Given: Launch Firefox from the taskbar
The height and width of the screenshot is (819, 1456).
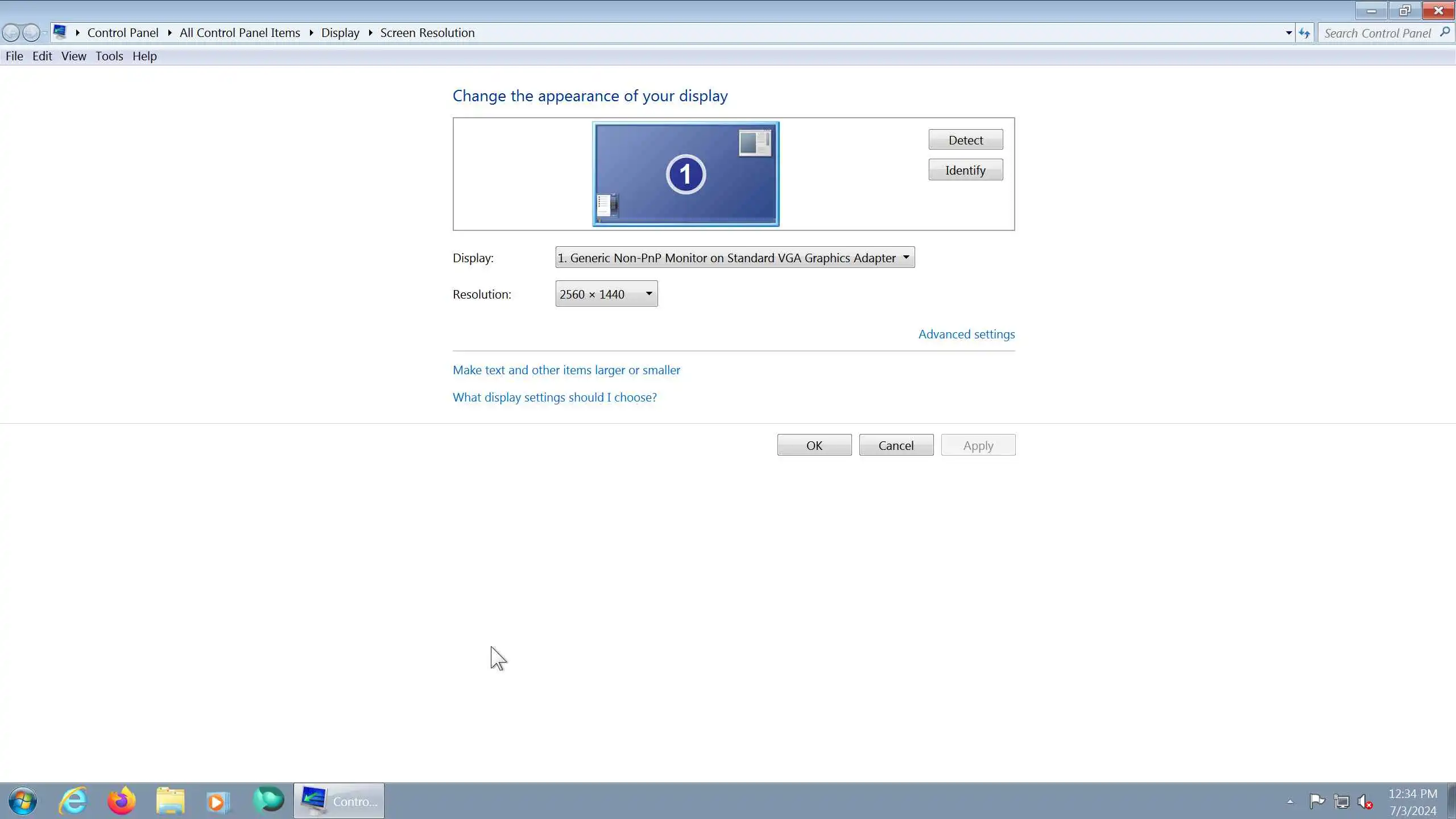Looking at the screenshot, I should coord(122,801).
